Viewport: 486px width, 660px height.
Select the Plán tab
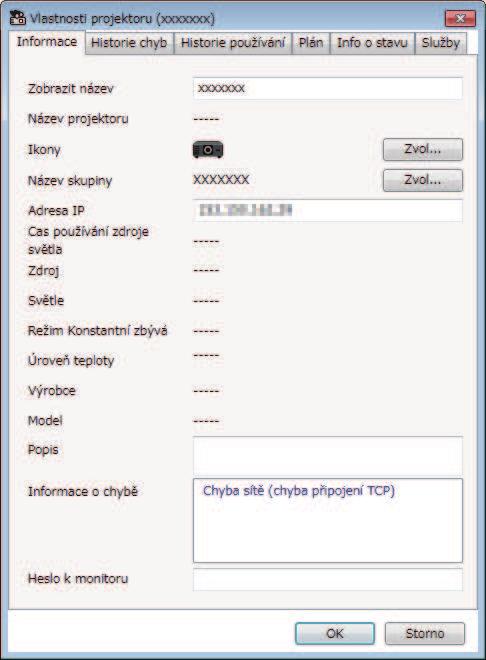tap(311, 43)
